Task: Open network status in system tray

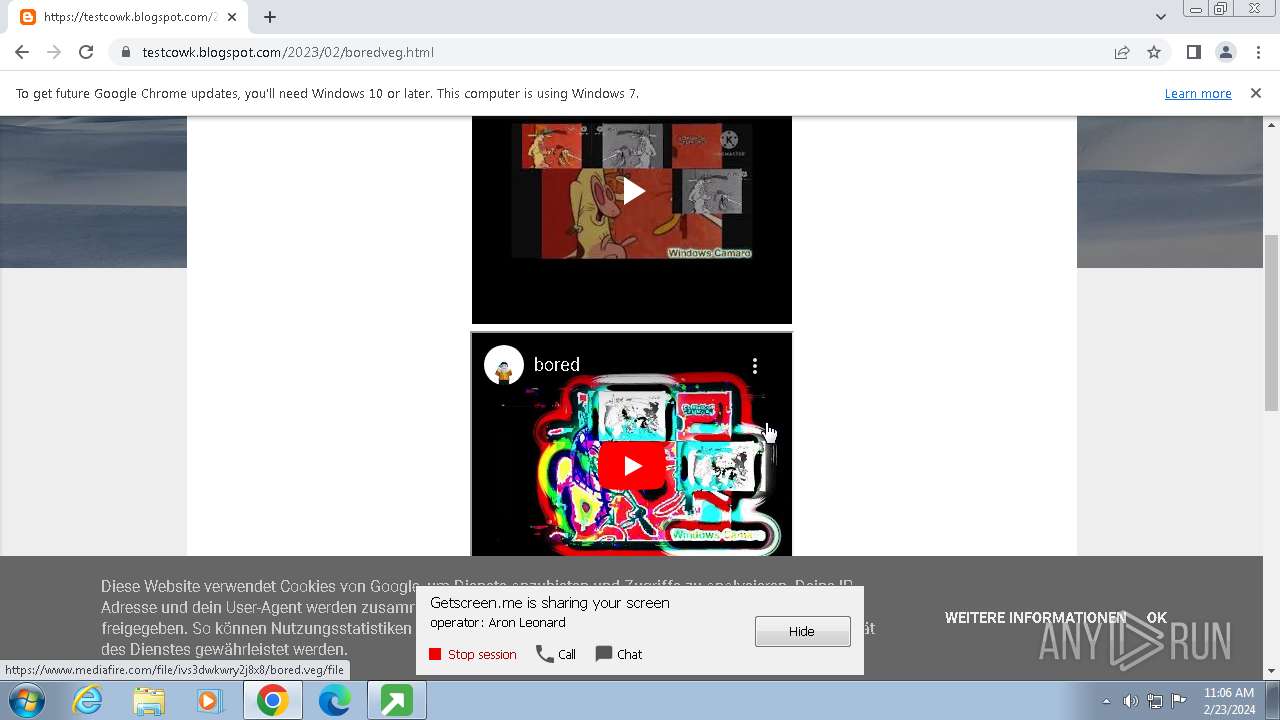Action: coord(1155,701)
